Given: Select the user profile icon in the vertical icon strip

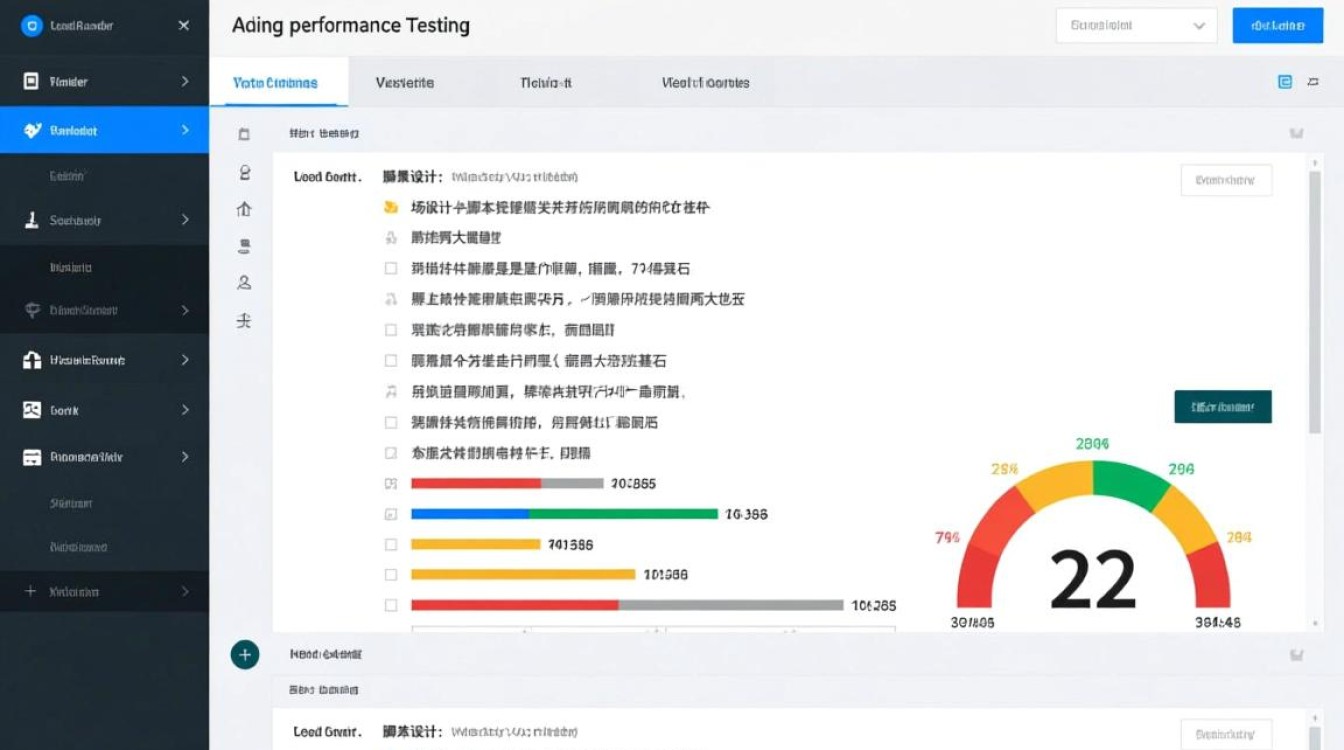Looking at the screenshot, I should (x=244, y=283).
